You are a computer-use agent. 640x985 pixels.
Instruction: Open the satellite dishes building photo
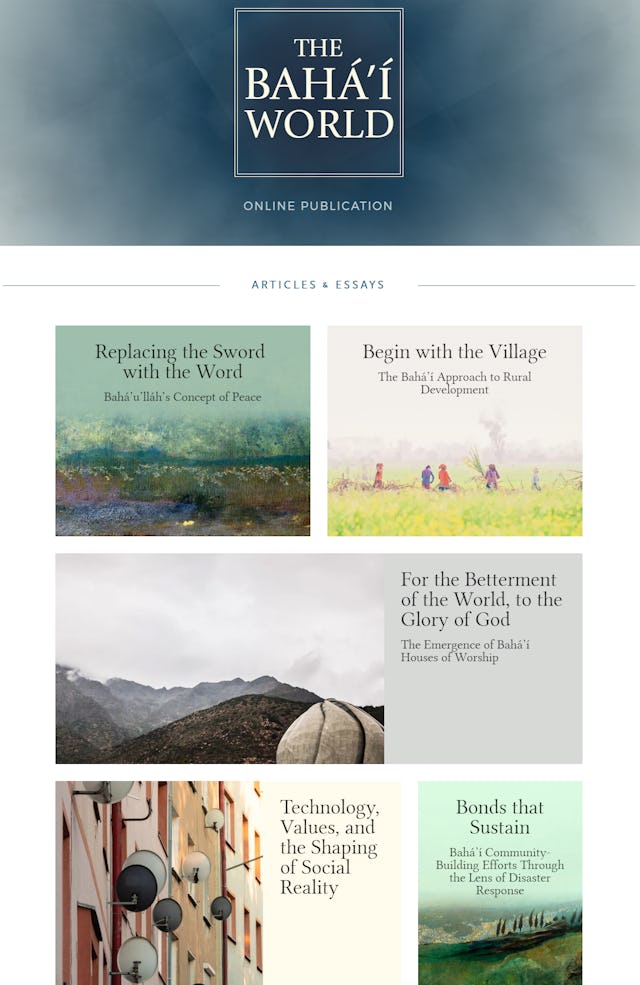coord(160,883)
